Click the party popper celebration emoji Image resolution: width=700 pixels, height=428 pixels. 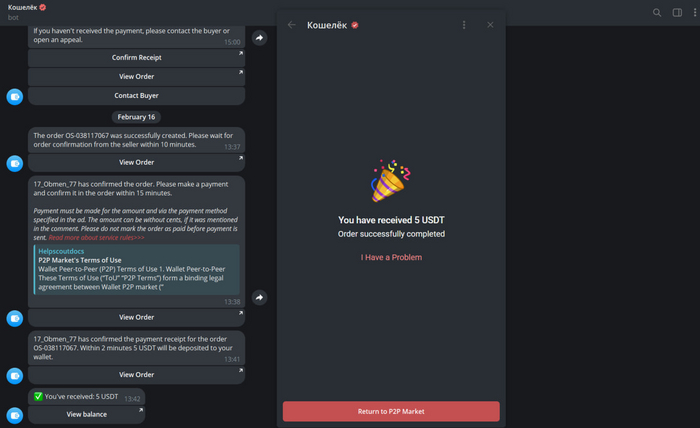[390, 181]
